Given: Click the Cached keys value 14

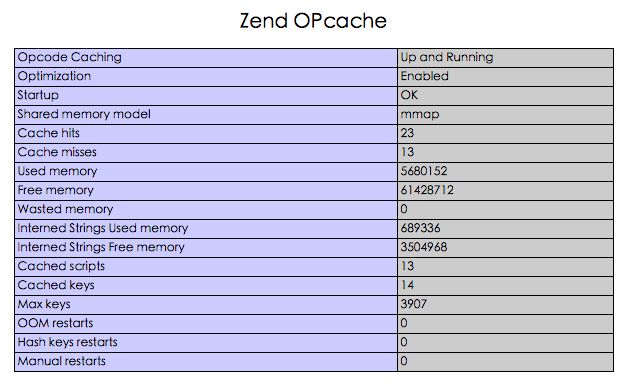Looking at the screenshot, I should pos(407,285).
